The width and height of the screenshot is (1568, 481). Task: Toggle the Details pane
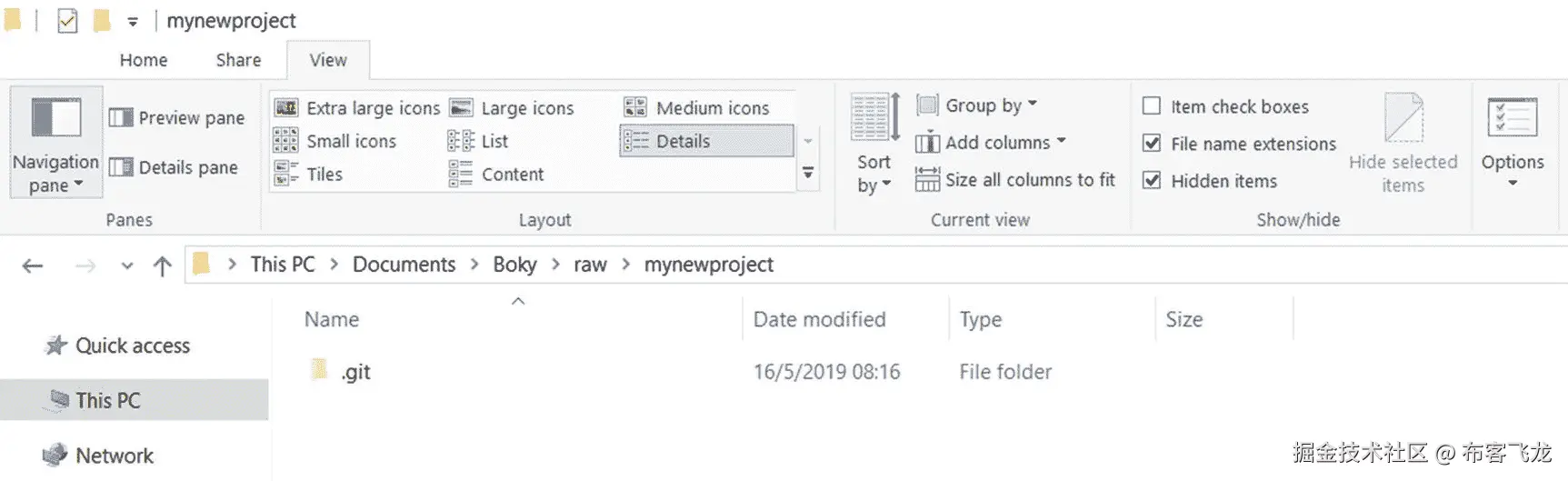coord(174,167)
